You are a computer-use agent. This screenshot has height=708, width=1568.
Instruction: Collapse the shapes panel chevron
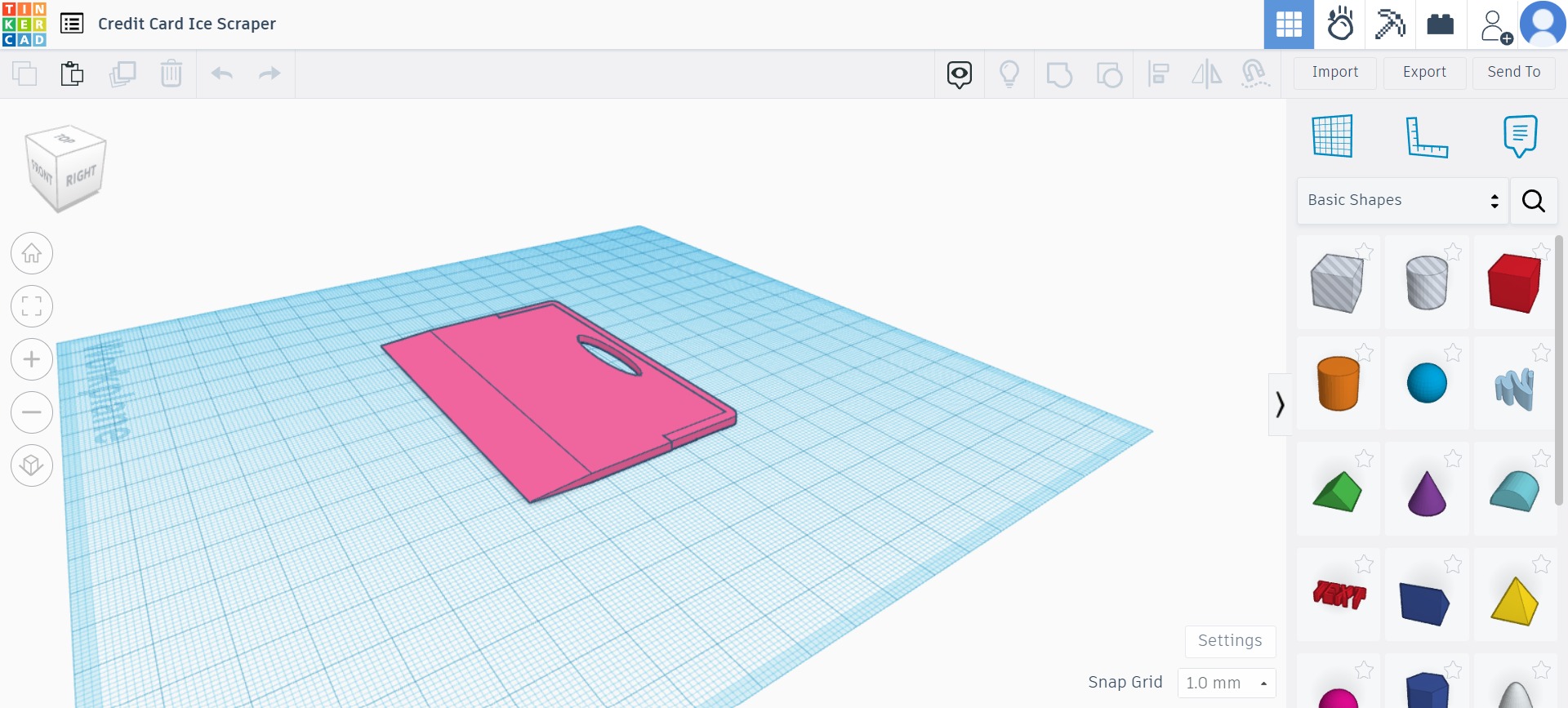(1280, 404)
